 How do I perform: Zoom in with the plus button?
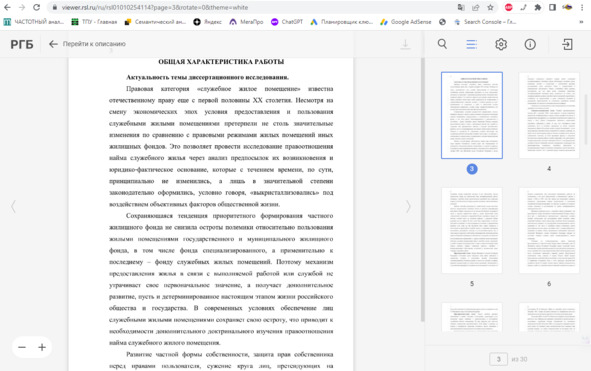pos(42,347)
